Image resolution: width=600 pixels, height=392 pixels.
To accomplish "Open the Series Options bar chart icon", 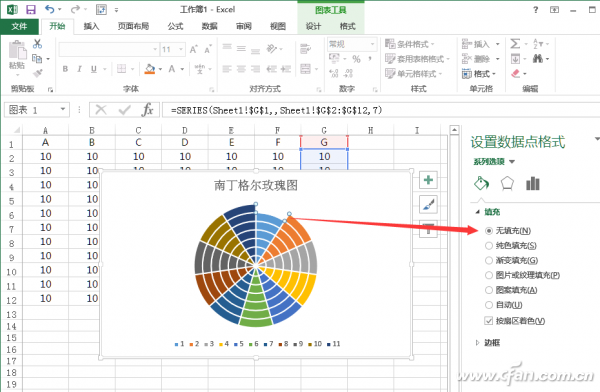I will [x=533, y=183].
